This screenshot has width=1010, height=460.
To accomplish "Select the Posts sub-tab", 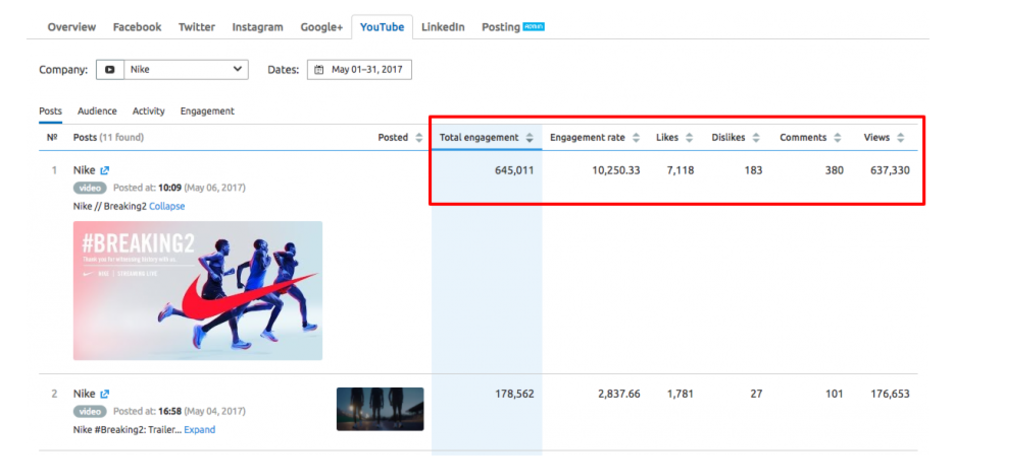I will (x=50, y=111).
